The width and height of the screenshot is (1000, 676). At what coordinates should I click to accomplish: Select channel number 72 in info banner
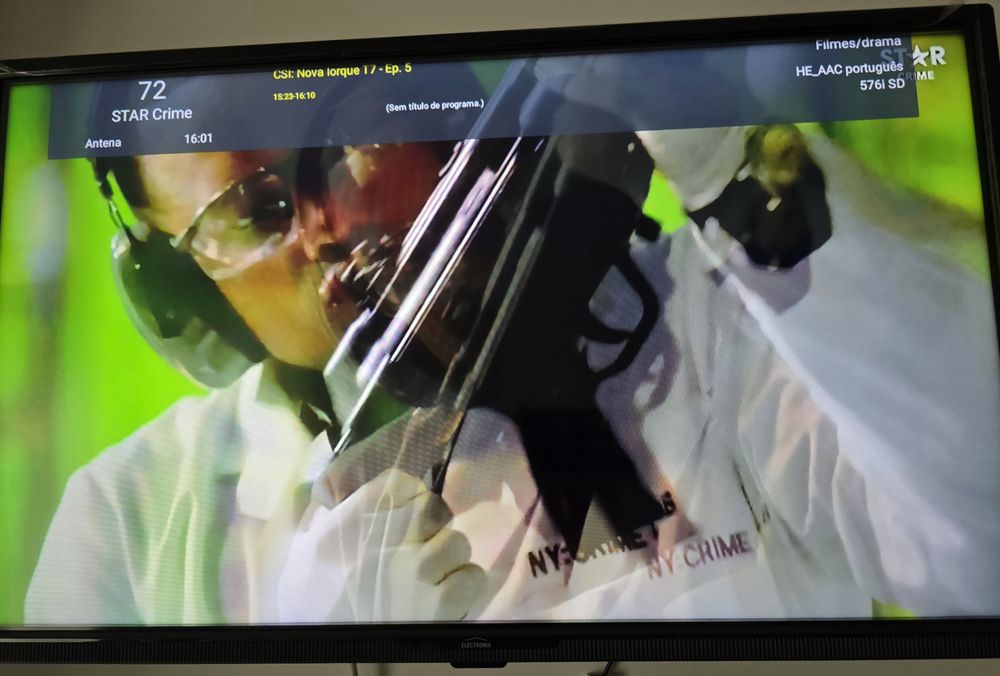152,91
